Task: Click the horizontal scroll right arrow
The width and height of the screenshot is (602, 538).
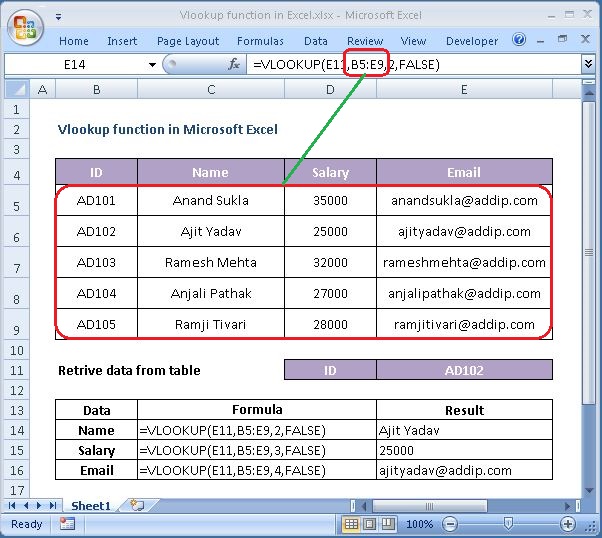Action: coord(567,506)
